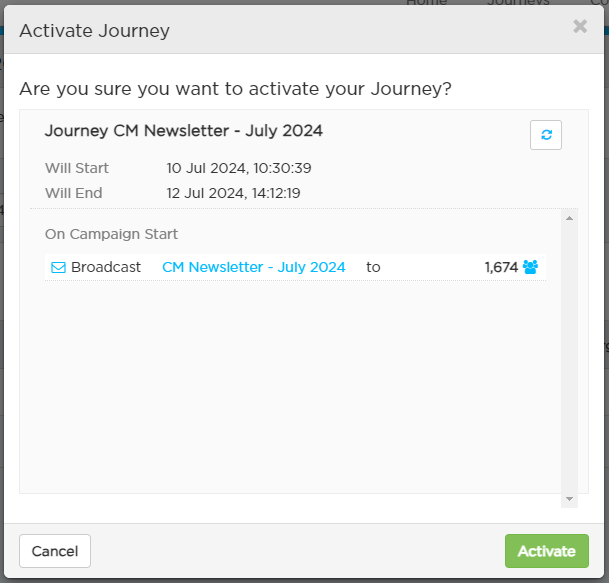The image size is (609, 583).
Task: Click the scrollbar up arrow
Action: tap(569, 218)
